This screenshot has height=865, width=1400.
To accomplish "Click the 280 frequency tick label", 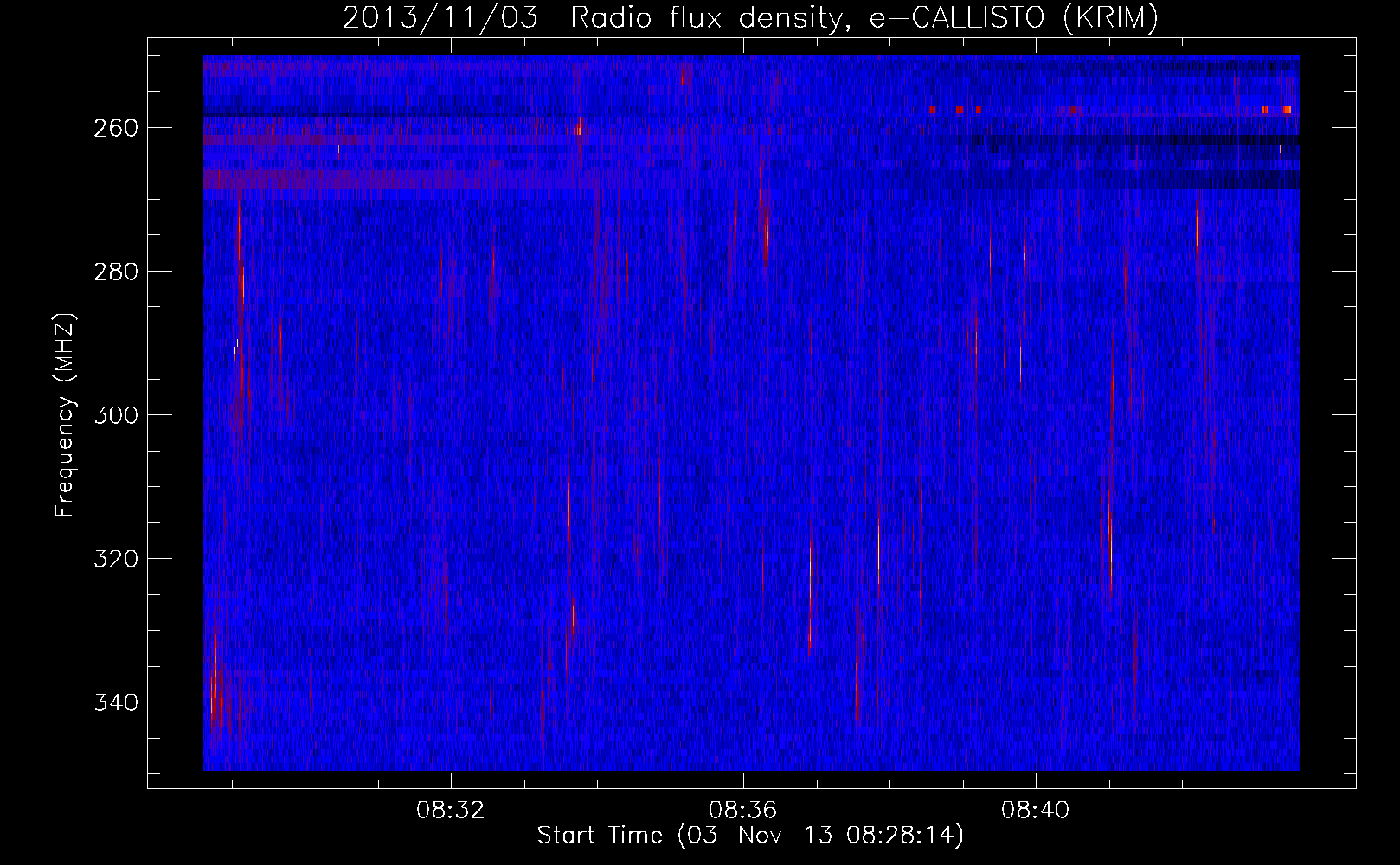I will click(x=115, y=272).
